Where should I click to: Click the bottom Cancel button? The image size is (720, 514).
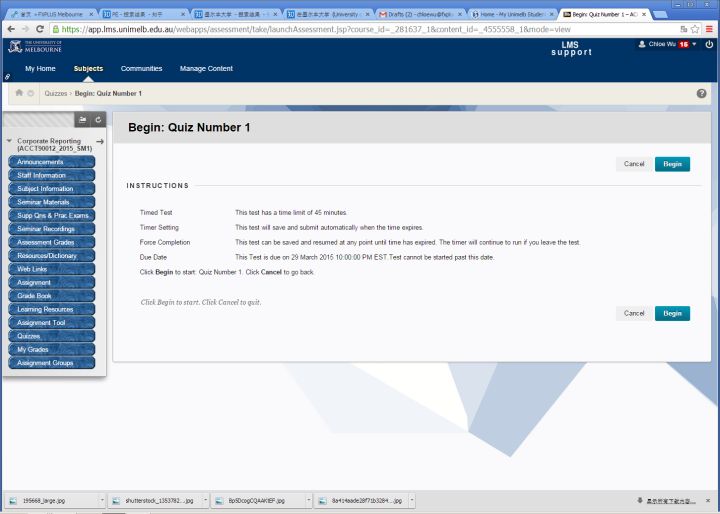coord(634,313)
